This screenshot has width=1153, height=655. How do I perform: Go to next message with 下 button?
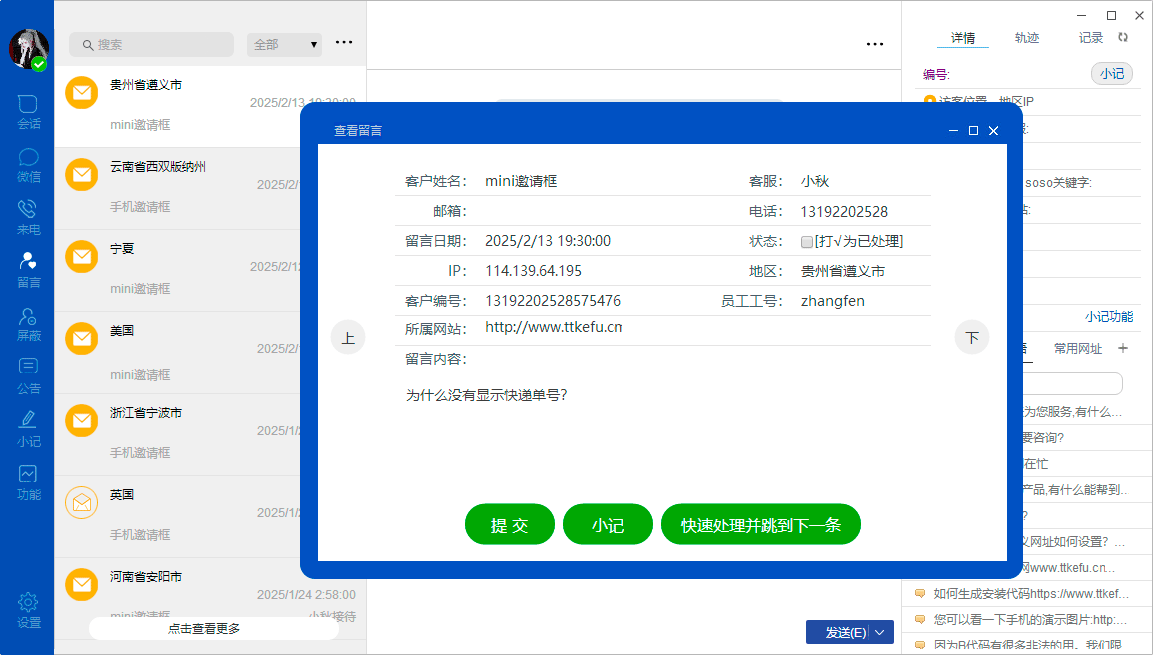(x=972, y=337)
